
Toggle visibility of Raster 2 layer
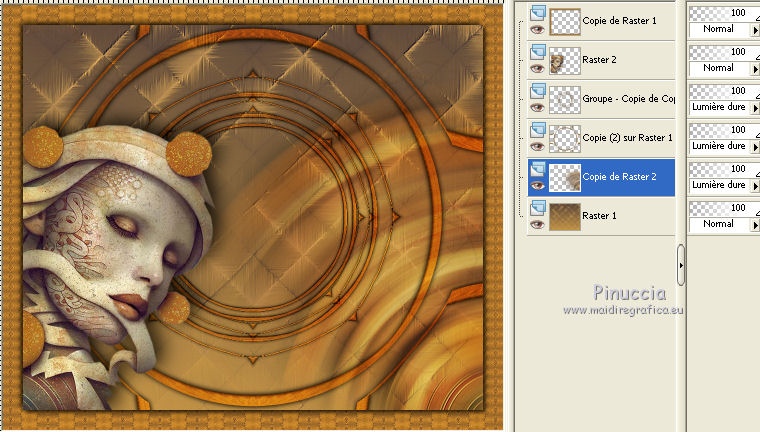(537, 69)
